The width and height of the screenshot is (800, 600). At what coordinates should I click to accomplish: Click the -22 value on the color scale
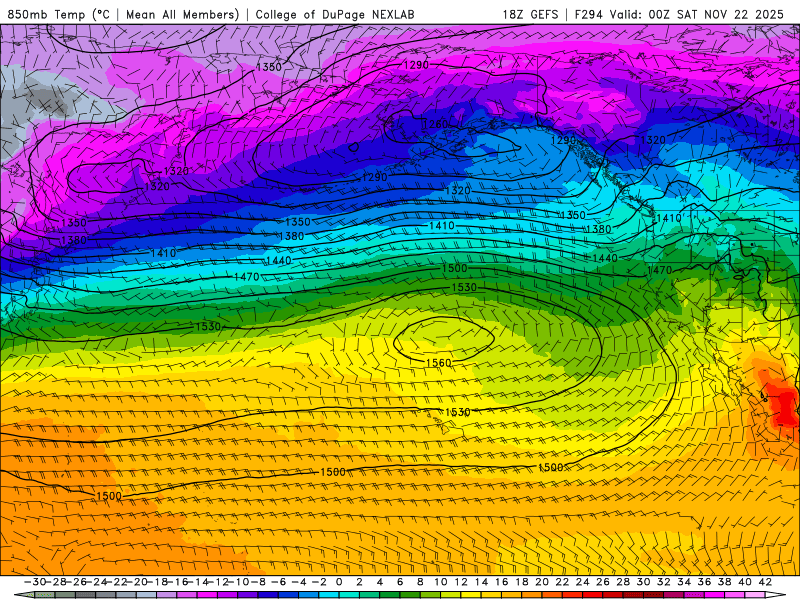[116, 582]
